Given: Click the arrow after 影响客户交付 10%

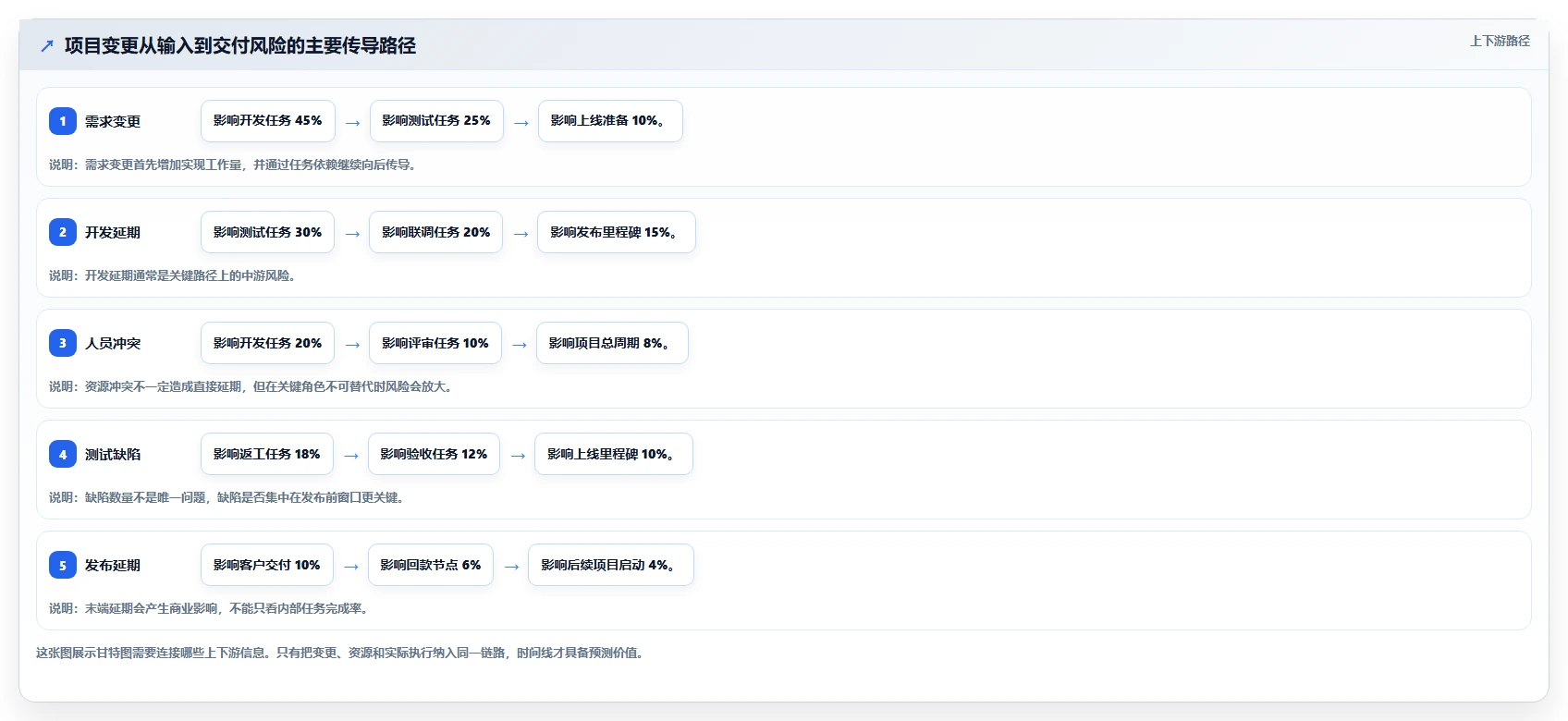Looking at the screenshot, I should [351, 566].
